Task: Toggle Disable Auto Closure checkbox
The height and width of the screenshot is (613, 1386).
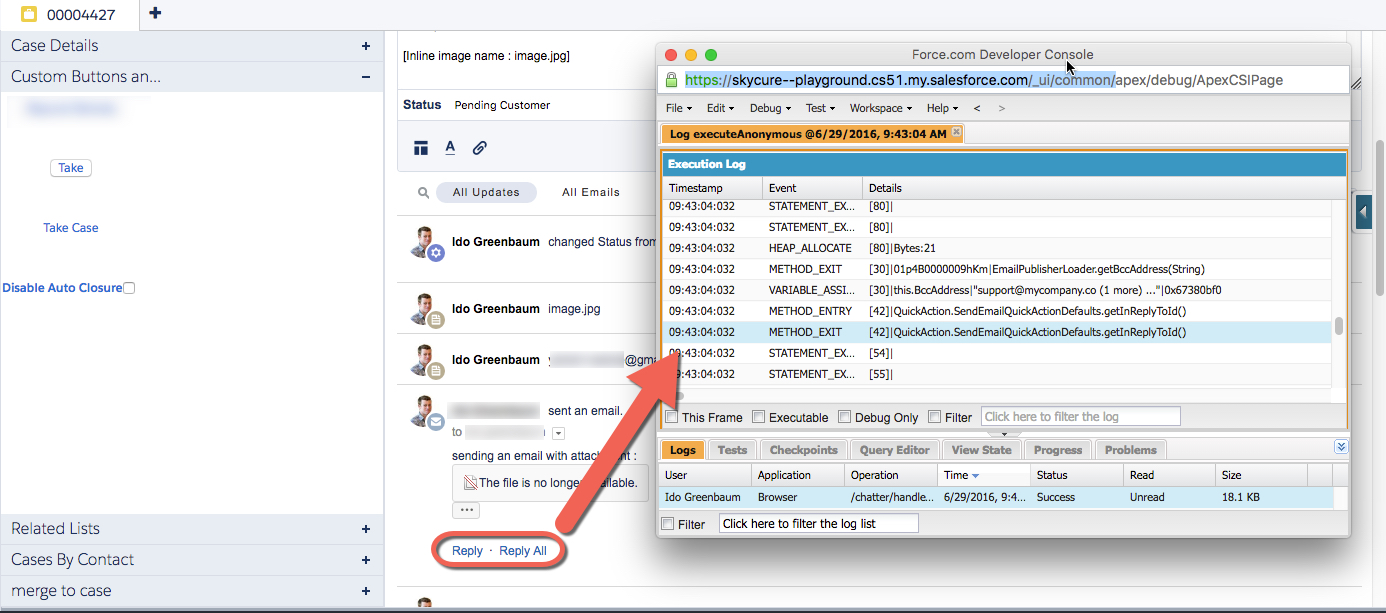Action: (129, 288)
